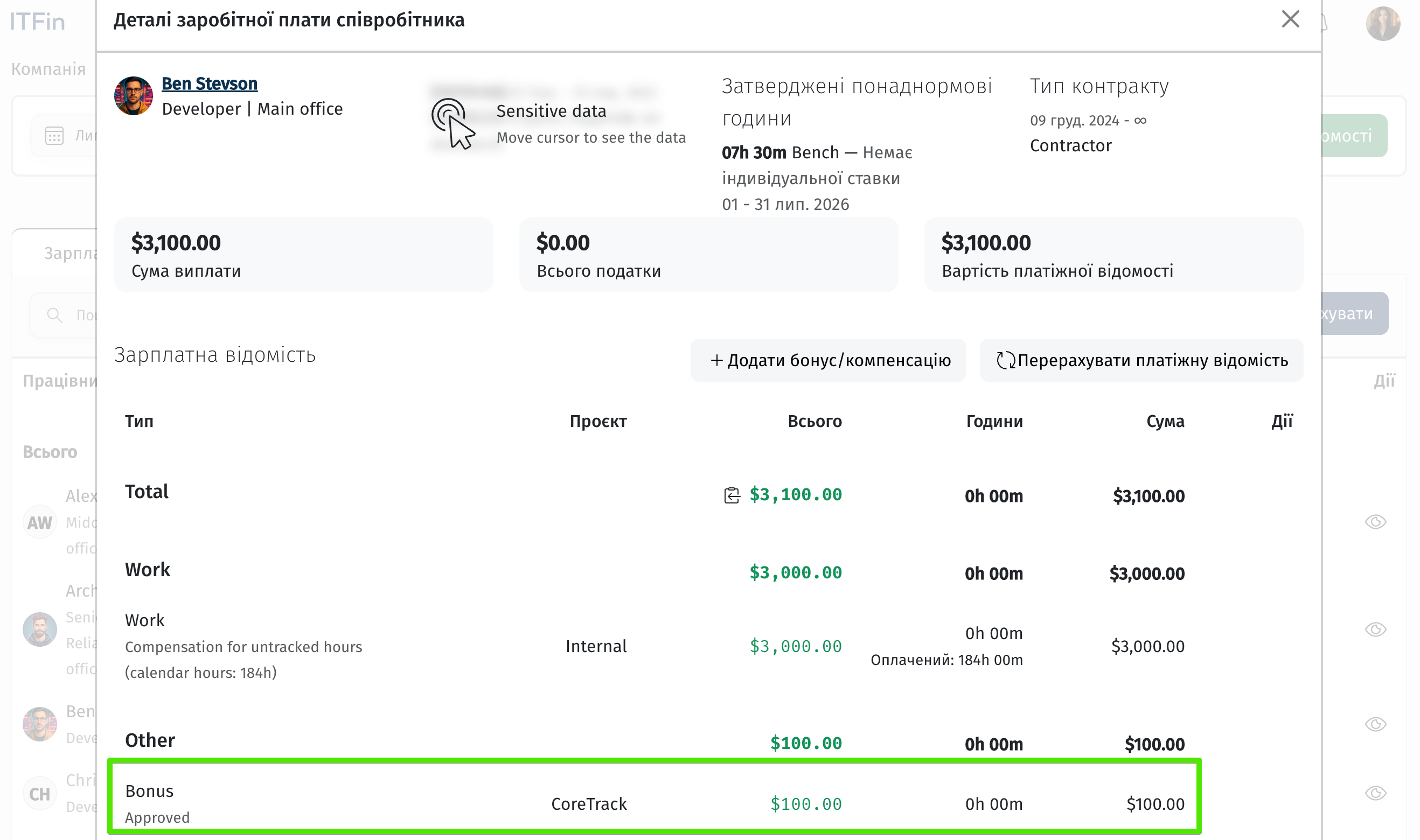This screenshot has width=1420, height=840.
Task: Close the employee salary details dialog
Action: 1290,19
